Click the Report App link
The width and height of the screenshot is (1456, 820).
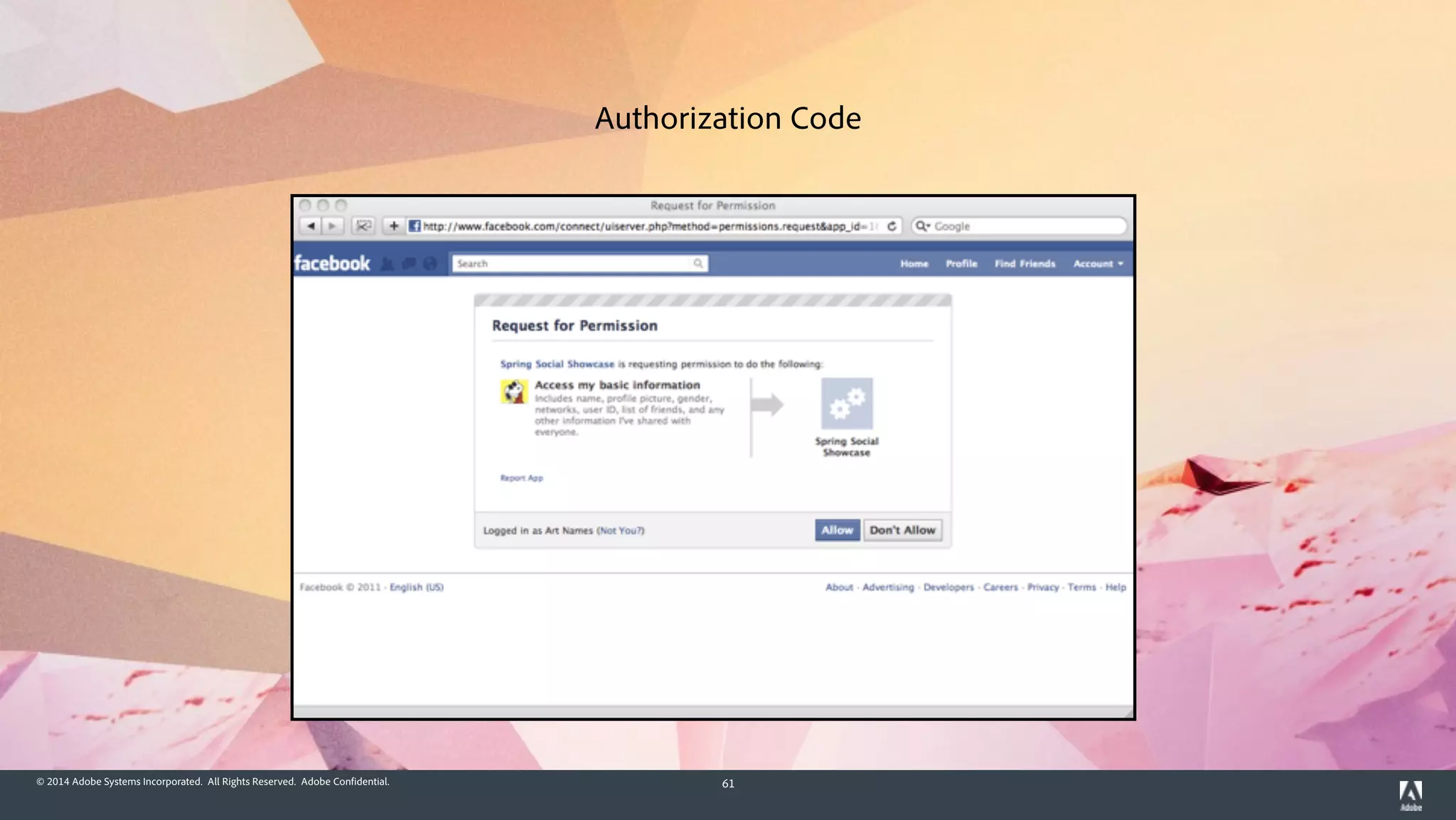coord(521,478)
